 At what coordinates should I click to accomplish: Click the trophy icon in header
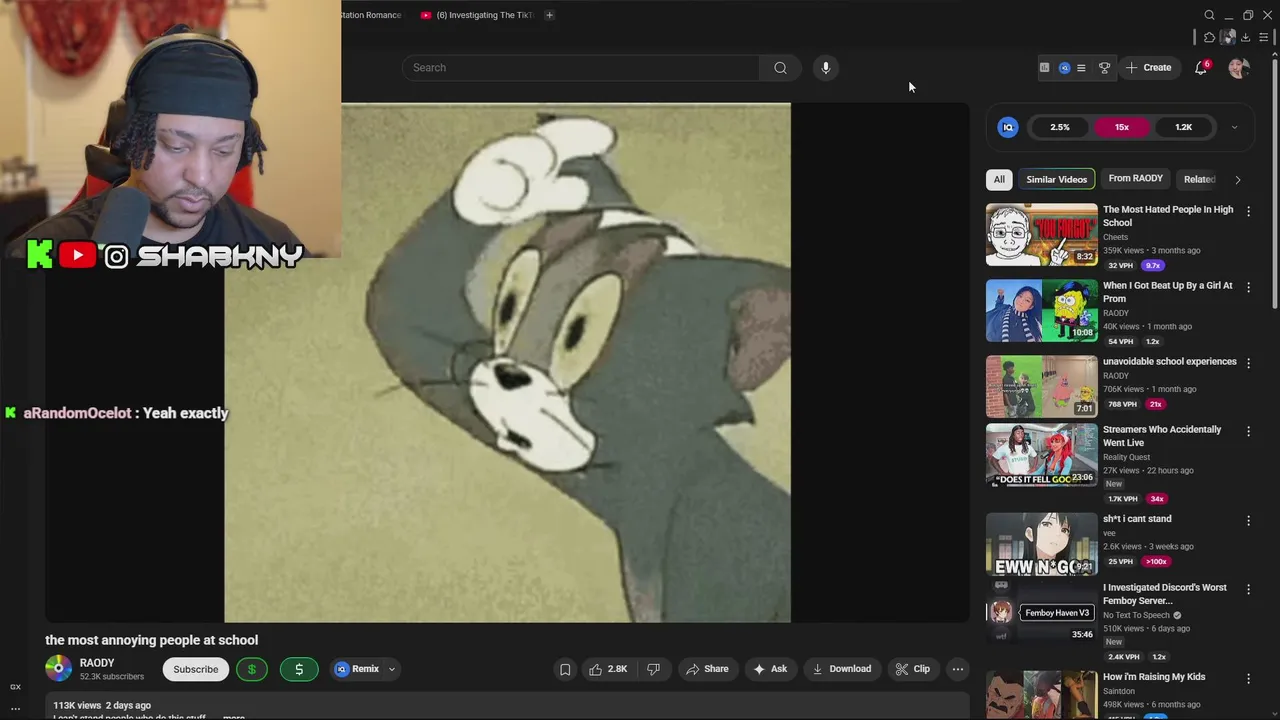click(1104, 68)
